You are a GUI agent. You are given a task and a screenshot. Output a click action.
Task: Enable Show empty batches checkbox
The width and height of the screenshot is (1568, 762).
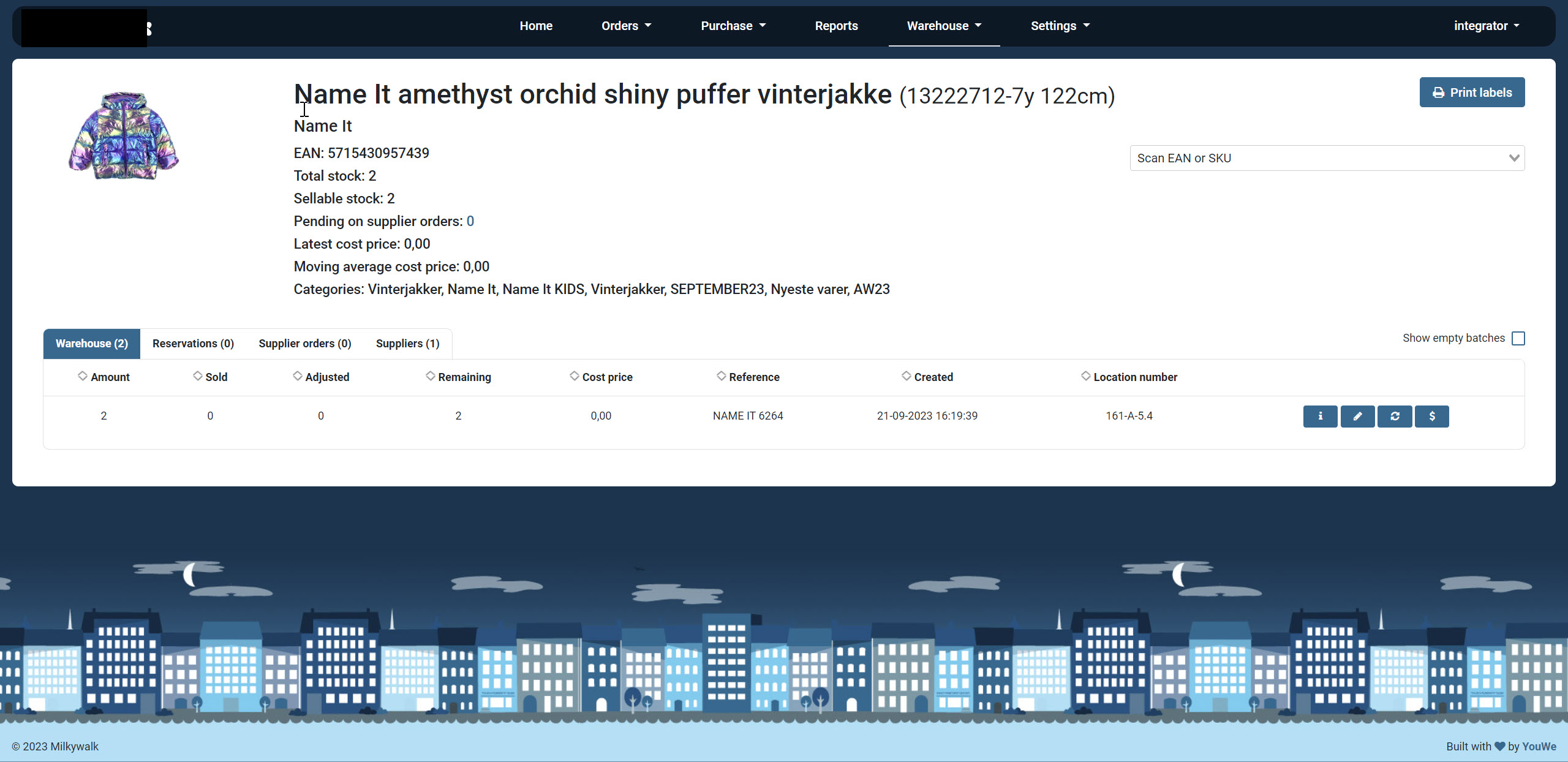[x=1518, y=338]
